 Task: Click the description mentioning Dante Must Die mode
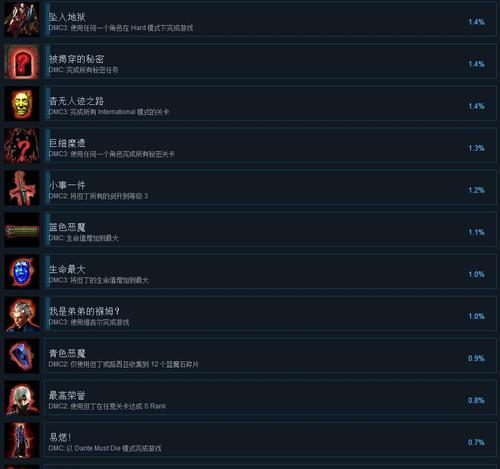click(105, 448)
